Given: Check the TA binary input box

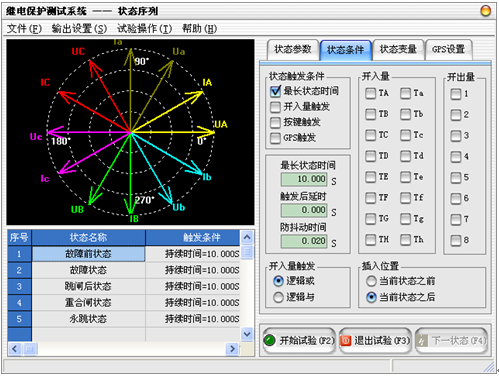Looking at the screenshot, I should pyautogui.click(x=370, y=93).
